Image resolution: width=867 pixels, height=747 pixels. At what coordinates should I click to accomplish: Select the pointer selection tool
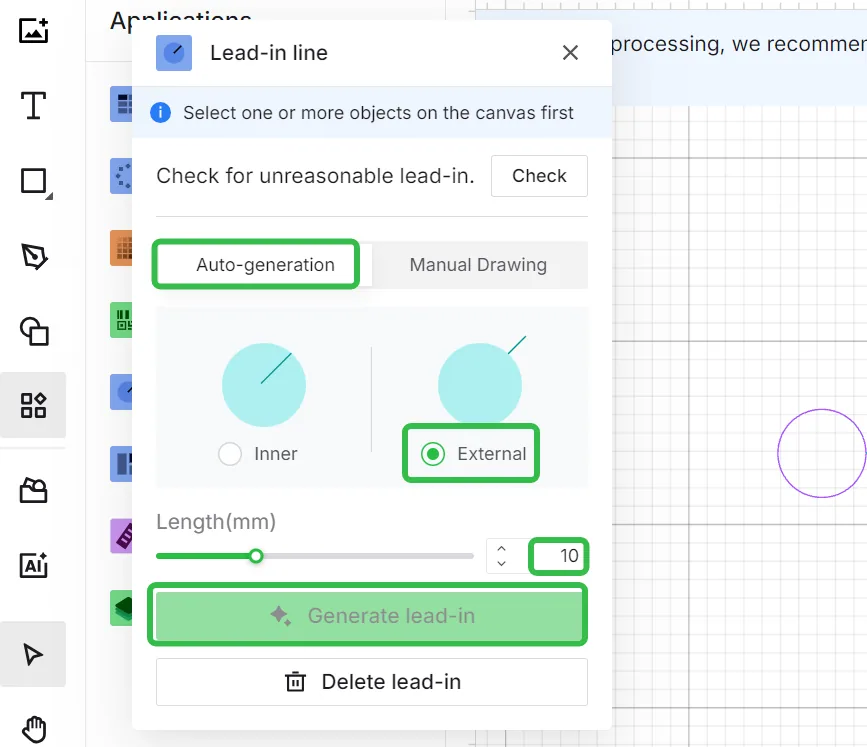[x=33, y=655]
